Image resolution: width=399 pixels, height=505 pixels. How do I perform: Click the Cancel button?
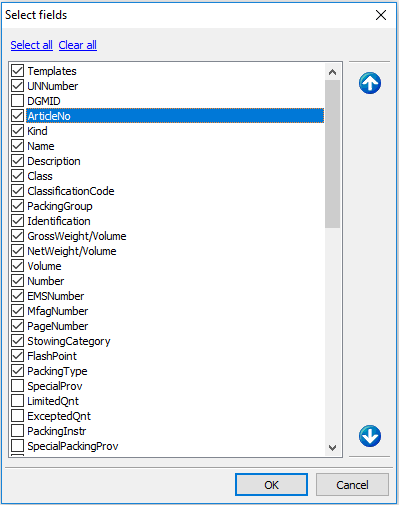pyautogui.click(x=352, y=485)
